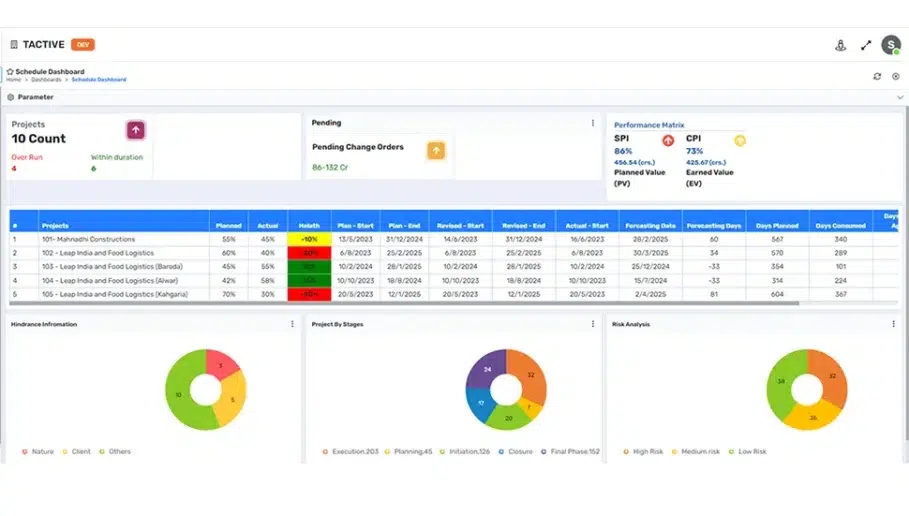
Task: Click forecasting date 28/2/2025 cell
Action: (x=650, y=239)
